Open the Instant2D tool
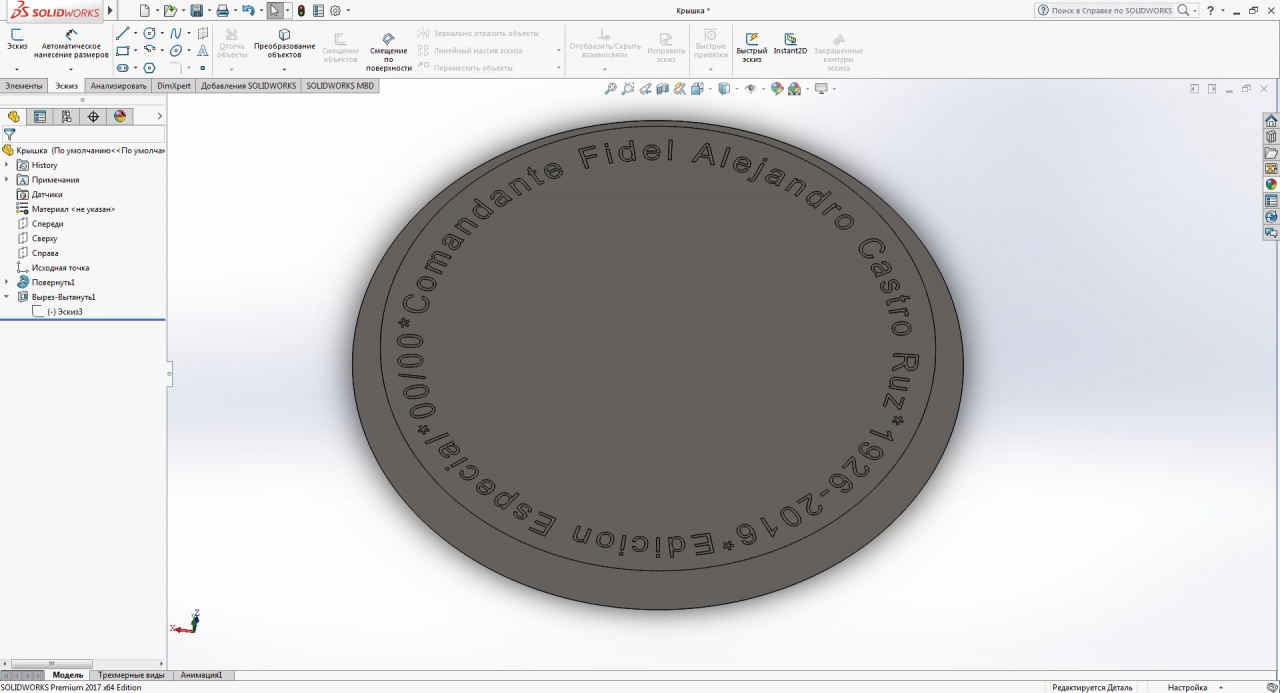This screenshot has height=693, width=1280. [x=790, y=43]
